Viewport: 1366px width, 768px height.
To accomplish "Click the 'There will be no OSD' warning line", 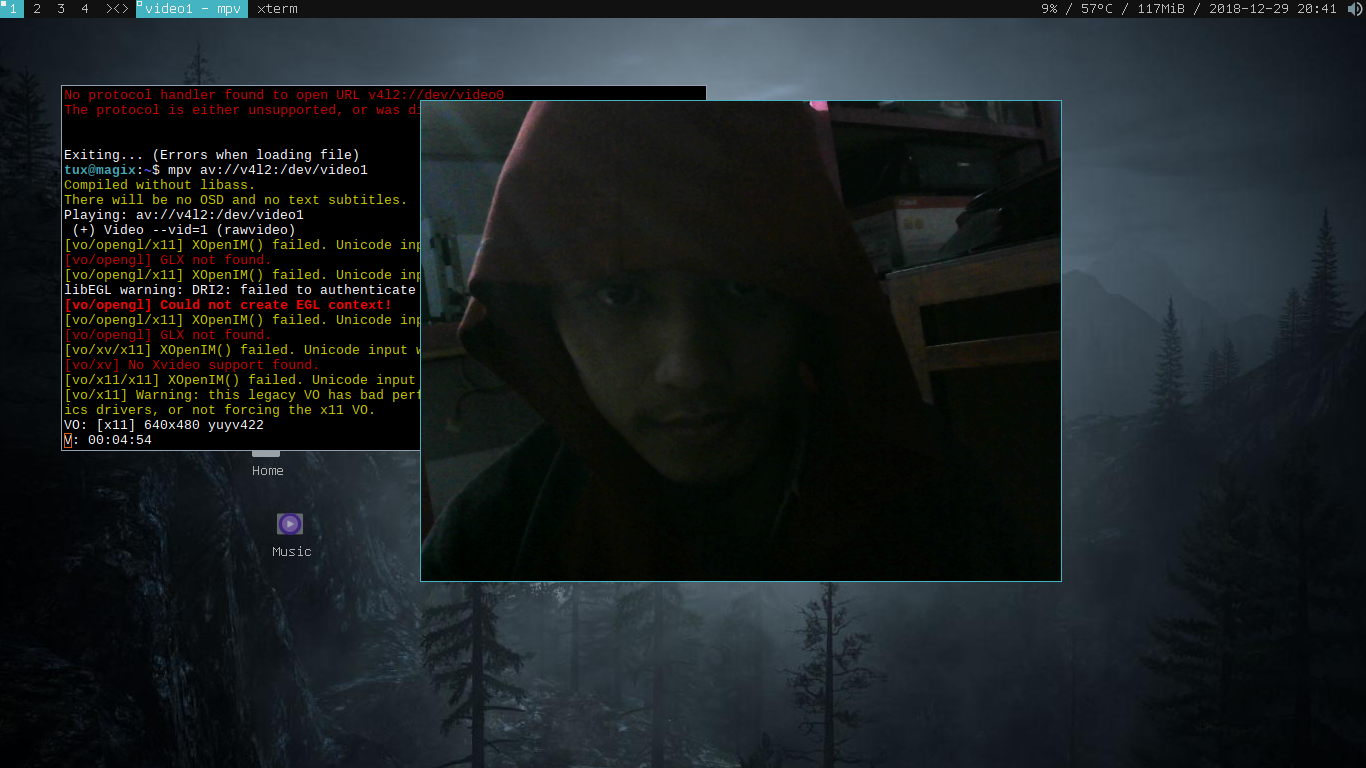I will coord(236,200).
